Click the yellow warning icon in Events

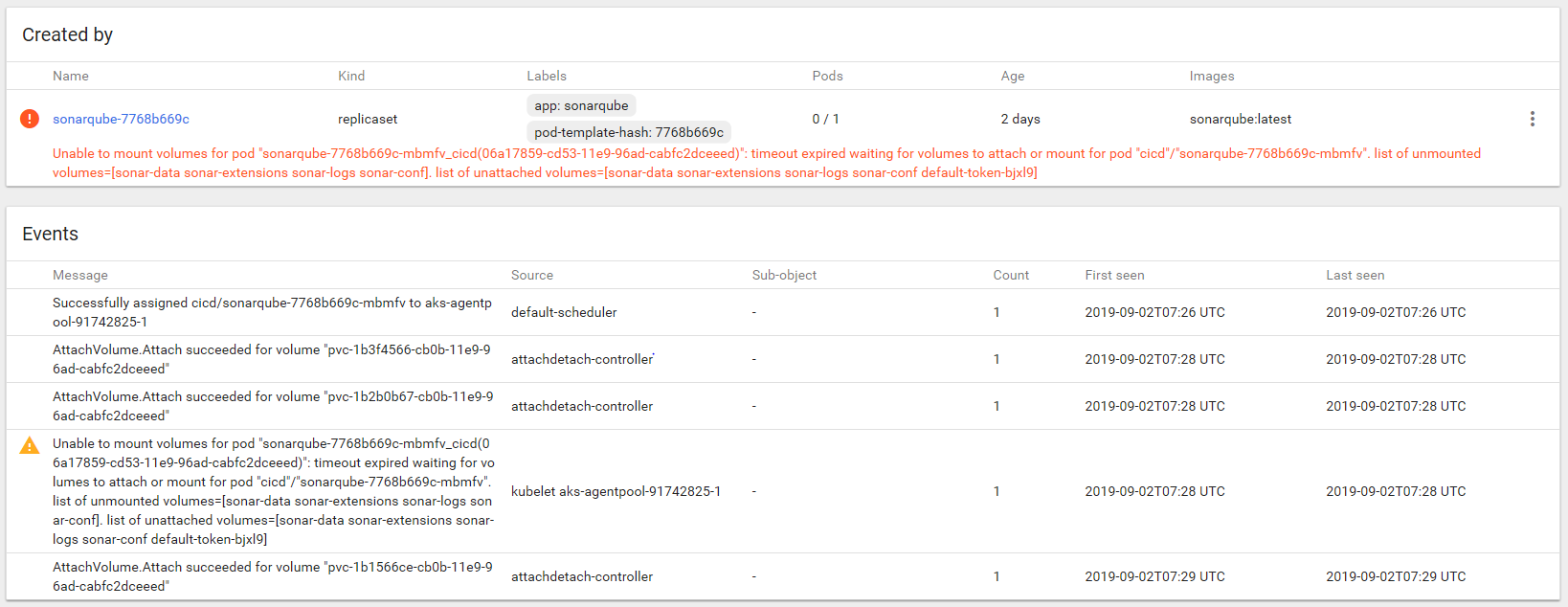30,445
